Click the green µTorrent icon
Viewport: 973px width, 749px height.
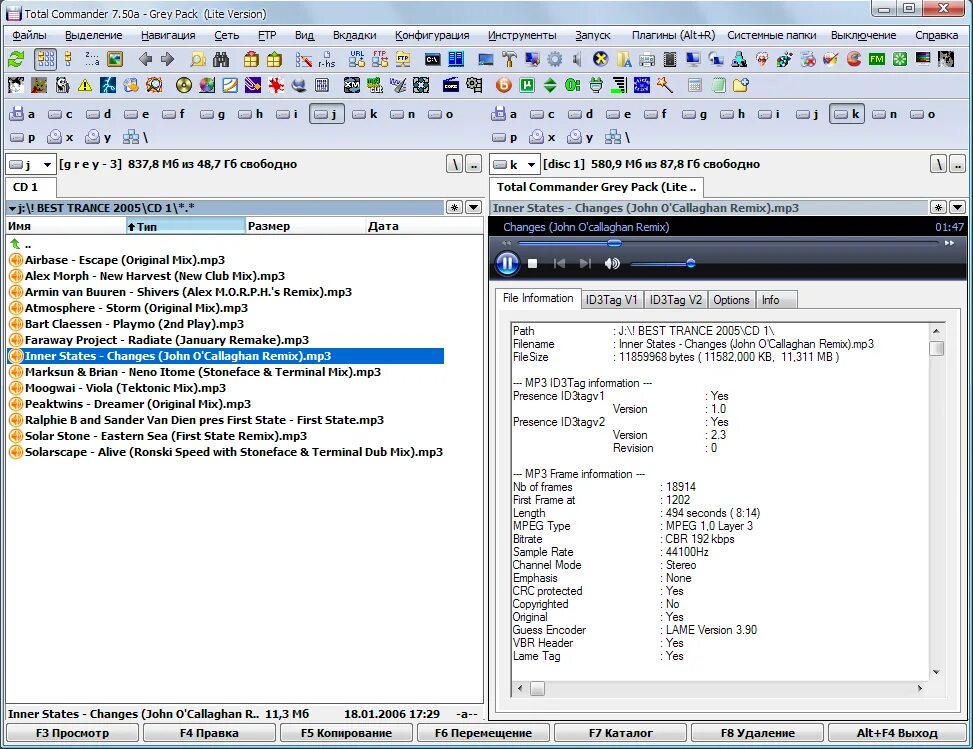[x=527, y=85]
